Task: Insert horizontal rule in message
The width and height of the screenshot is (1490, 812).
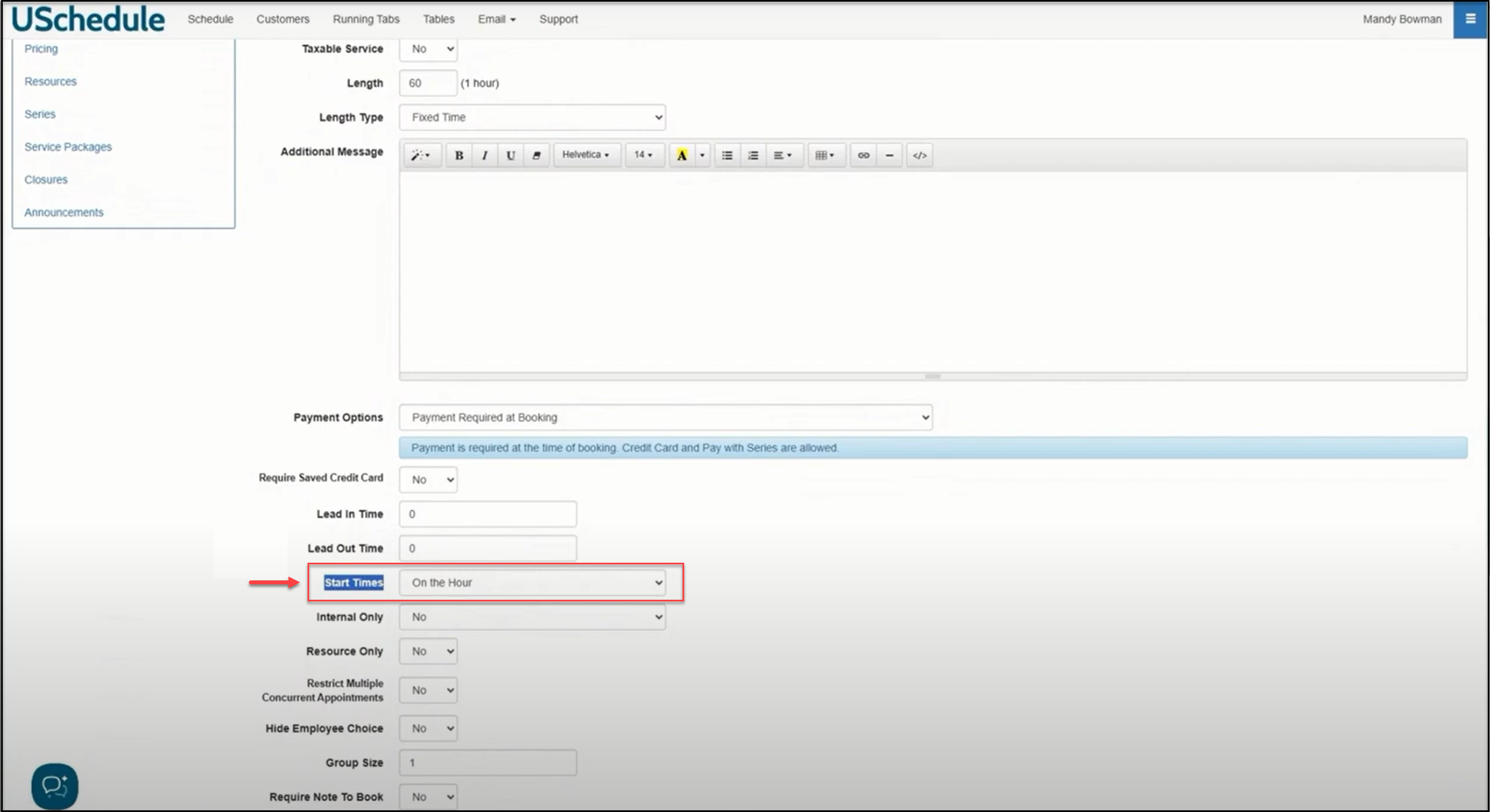Action: [889, 155]
